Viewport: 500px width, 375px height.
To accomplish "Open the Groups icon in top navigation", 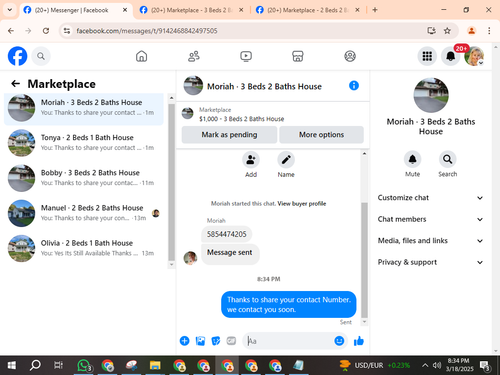I will [x=350, y=56].
